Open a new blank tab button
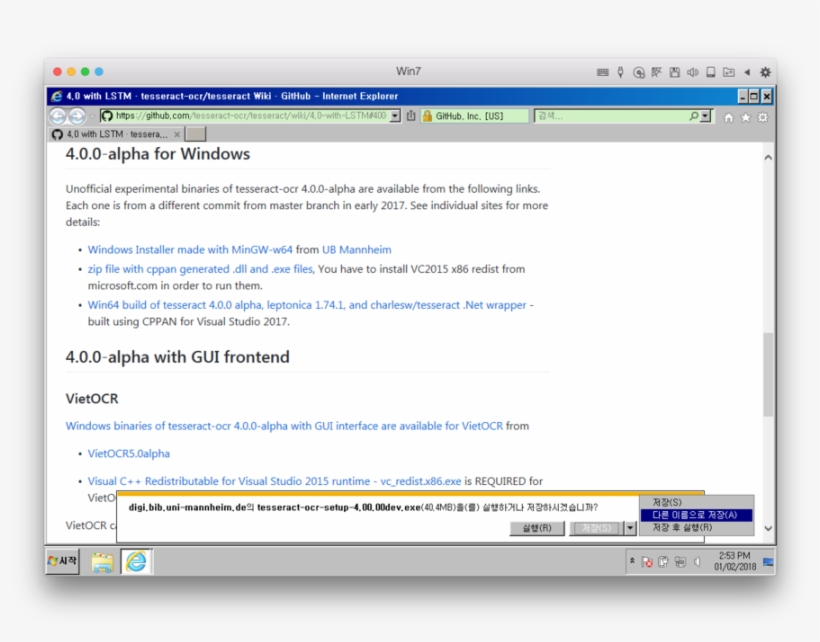820x642 pixels. click(x=196, y=134)
